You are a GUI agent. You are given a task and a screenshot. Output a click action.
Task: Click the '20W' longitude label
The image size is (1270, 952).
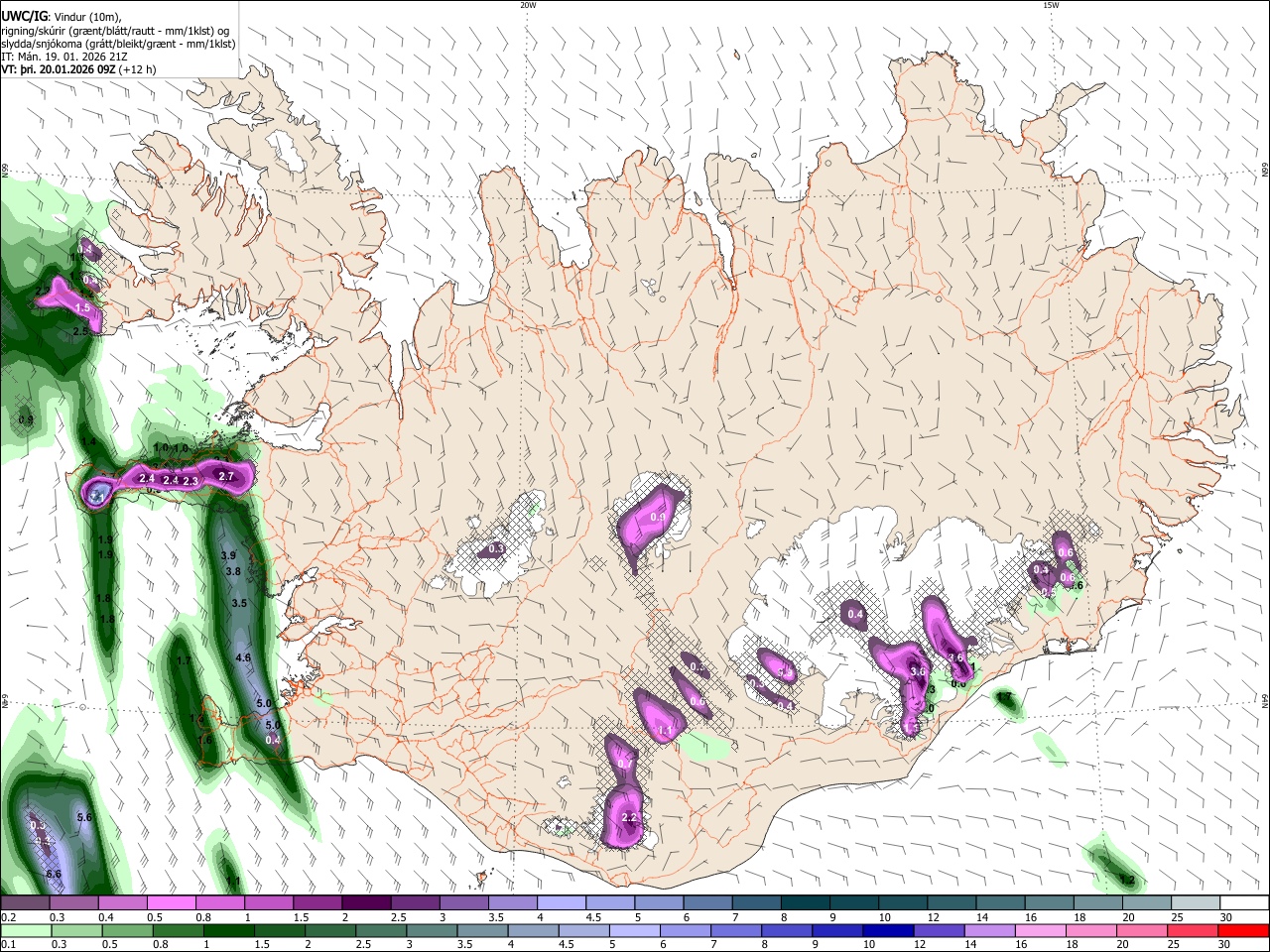click(x=528, y=5)
